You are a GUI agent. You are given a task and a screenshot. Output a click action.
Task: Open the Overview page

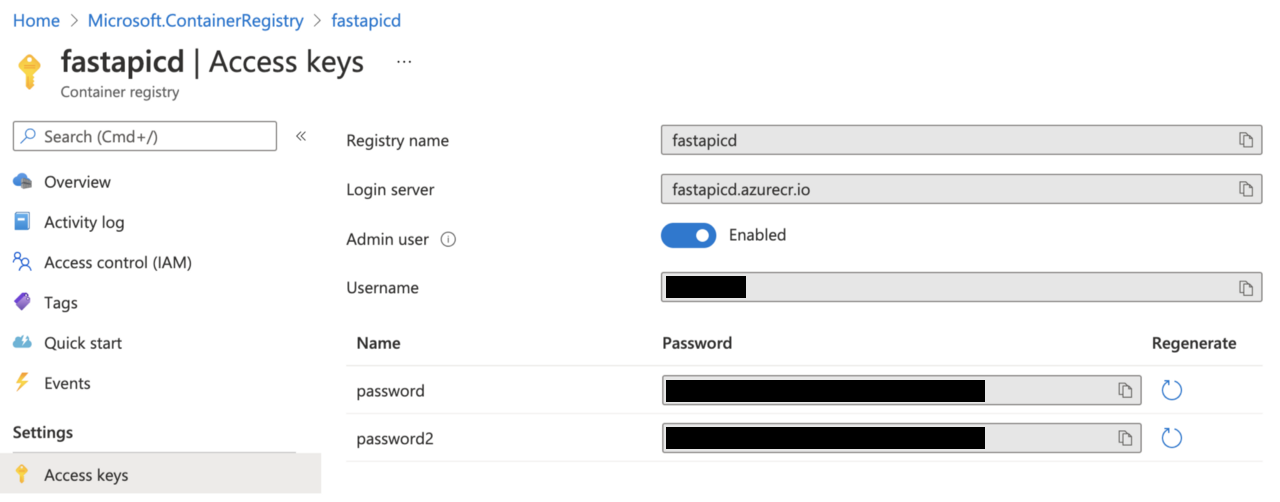coord(77,182)
